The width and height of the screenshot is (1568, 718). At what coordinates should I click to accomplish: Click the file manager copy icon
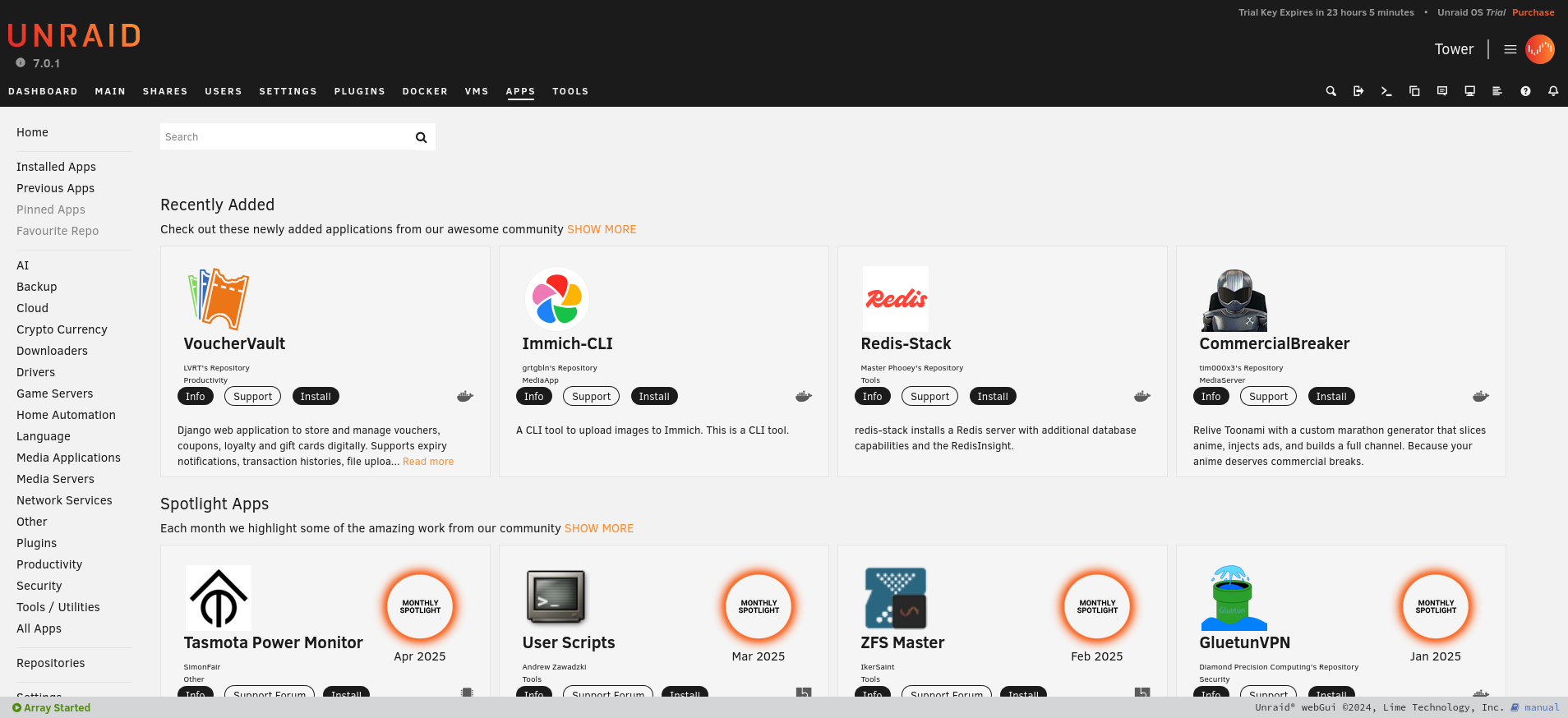(x=1414, y=91)
